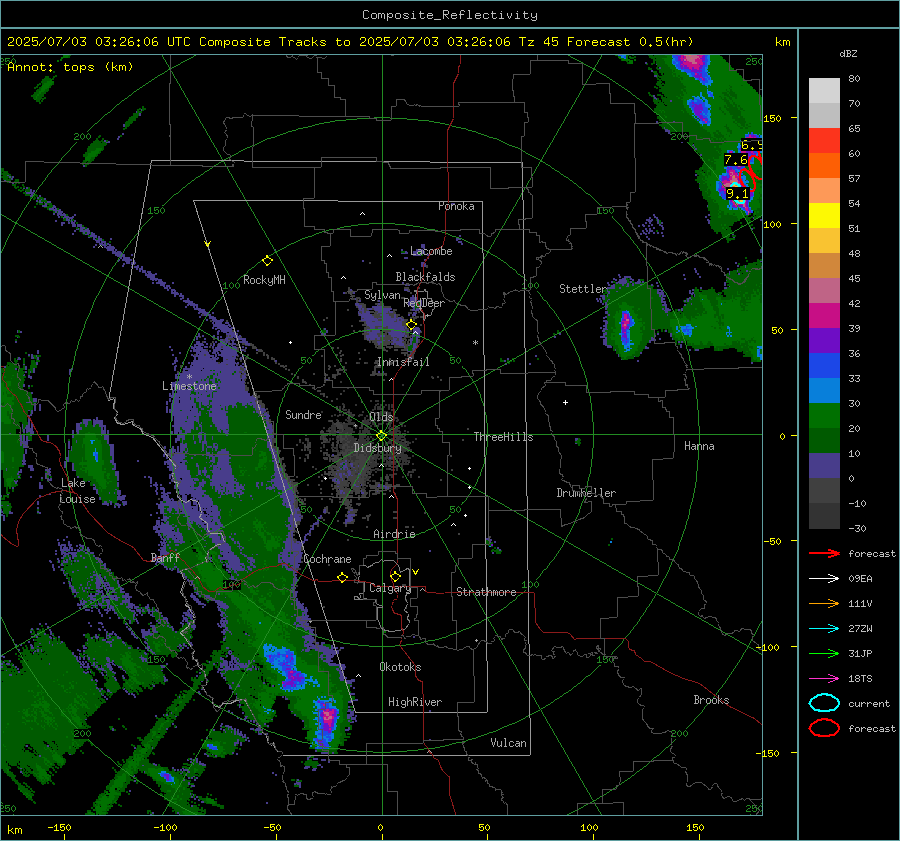Screen dimensions: 900x841
Task: Select the orange 111V arrow legend icon
Action: pos(824,603)
